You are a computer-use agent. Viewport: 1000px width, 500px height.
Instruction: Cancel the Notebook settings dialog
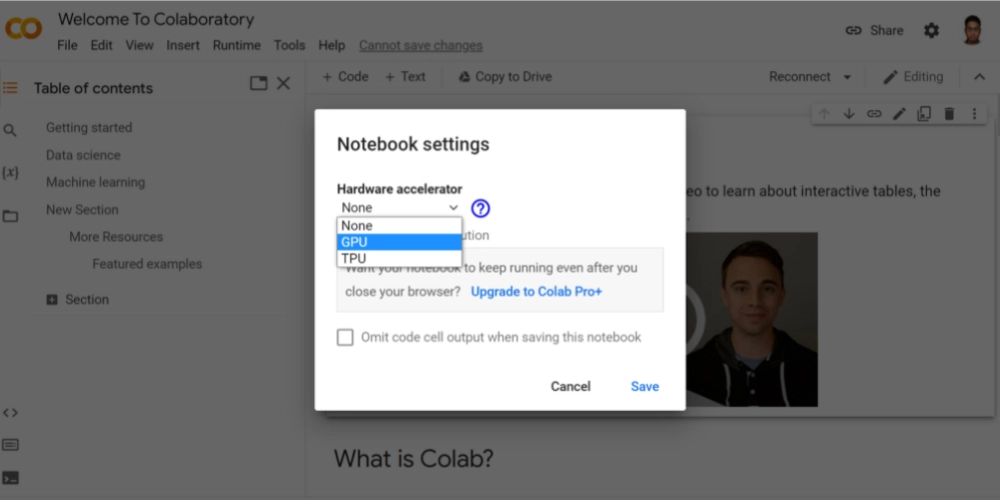click(570, 386)
